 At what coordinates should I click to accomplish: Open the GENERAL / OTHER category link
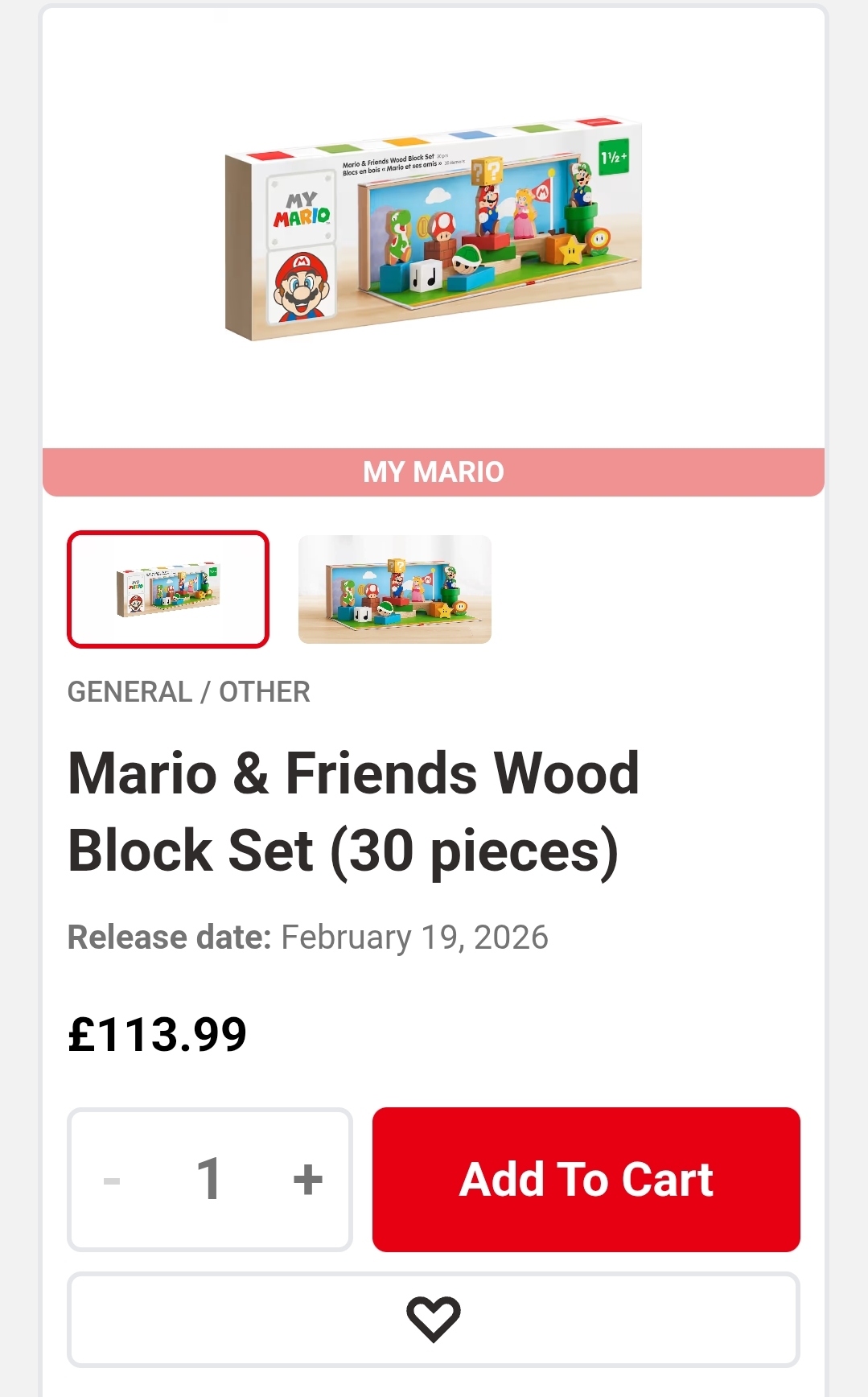pyautogui.click(x=189, y=692)
